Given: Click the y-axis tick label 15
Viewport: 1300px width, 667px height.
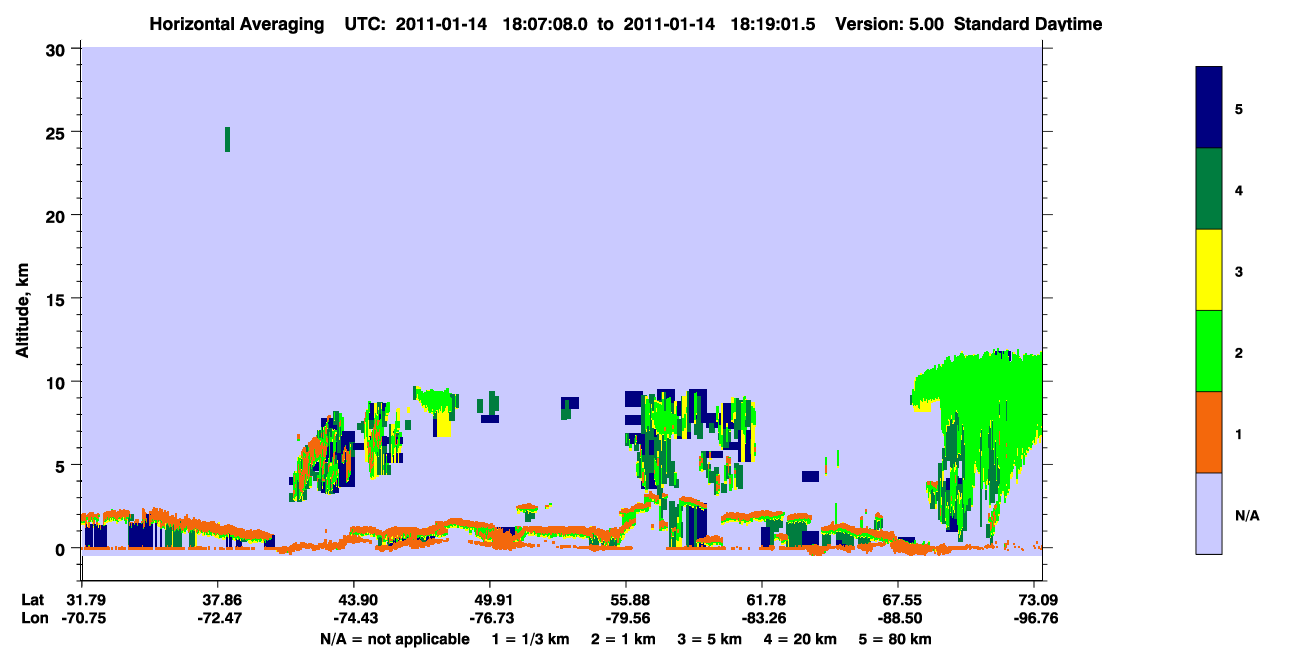Looking at the screenshot, I should [x=58, y=299].
